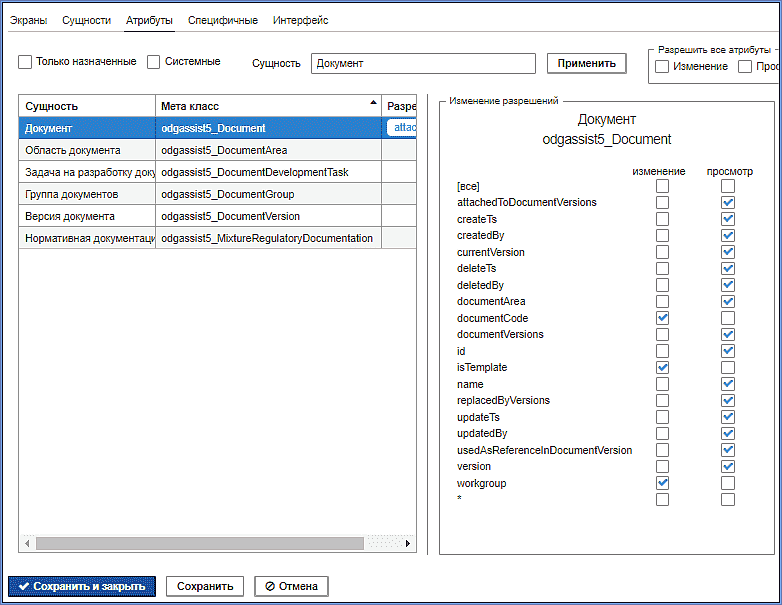Click the odgassist5_DocumentGroup cell
782x605 pixels.
click(x=268, y=194)
